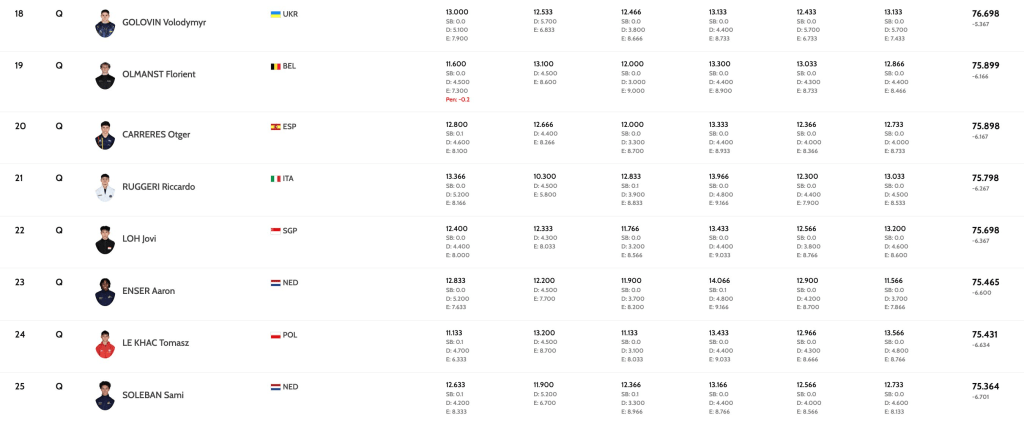Viewport: 1024px width, 422px height.
Task: Click total score 76.698 for Golovin
Action: (985, 14)
